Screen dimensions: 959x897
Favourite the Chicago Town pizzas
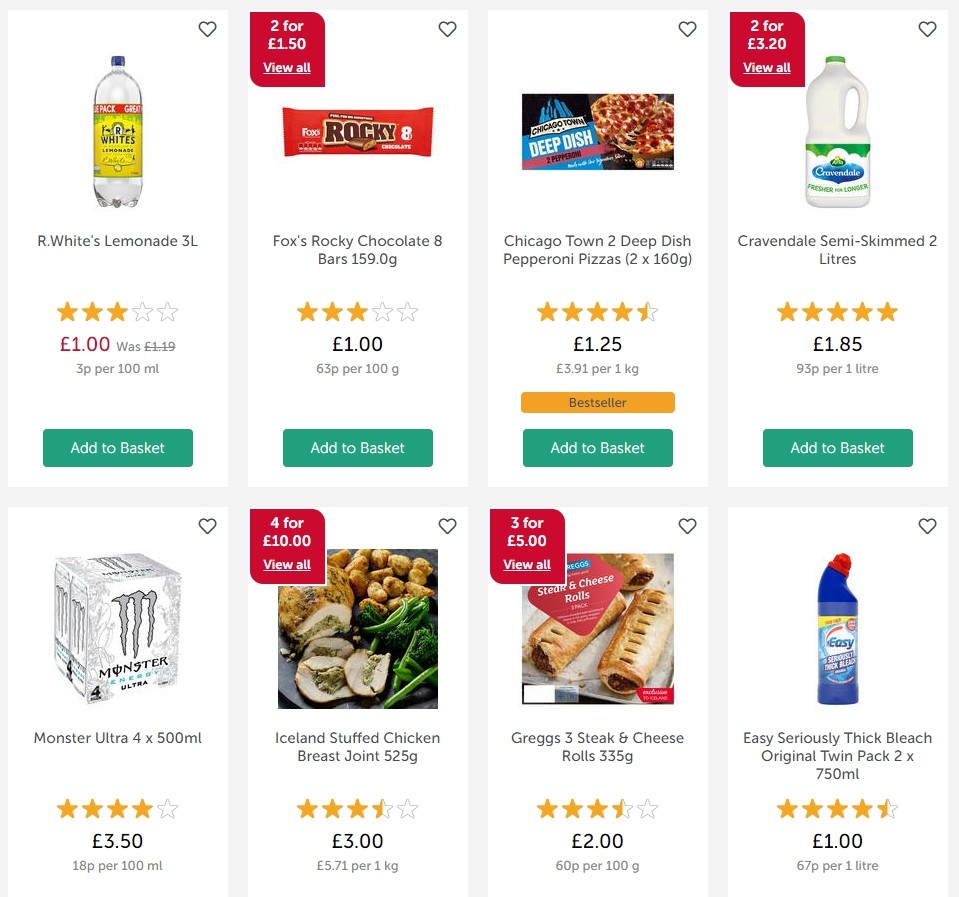tap(687, 29)
